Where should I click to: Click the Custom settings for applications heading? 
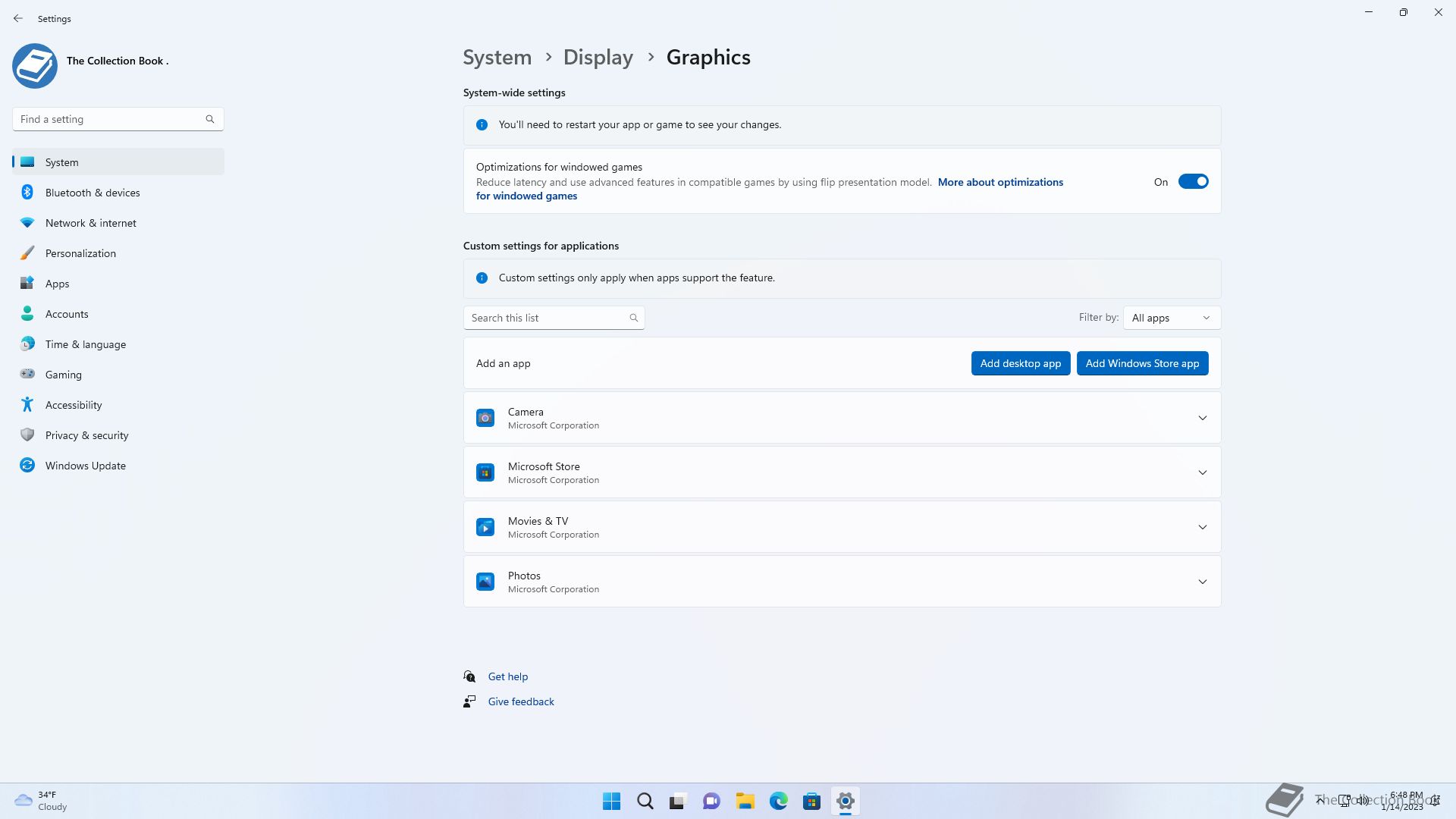[541, 246]
